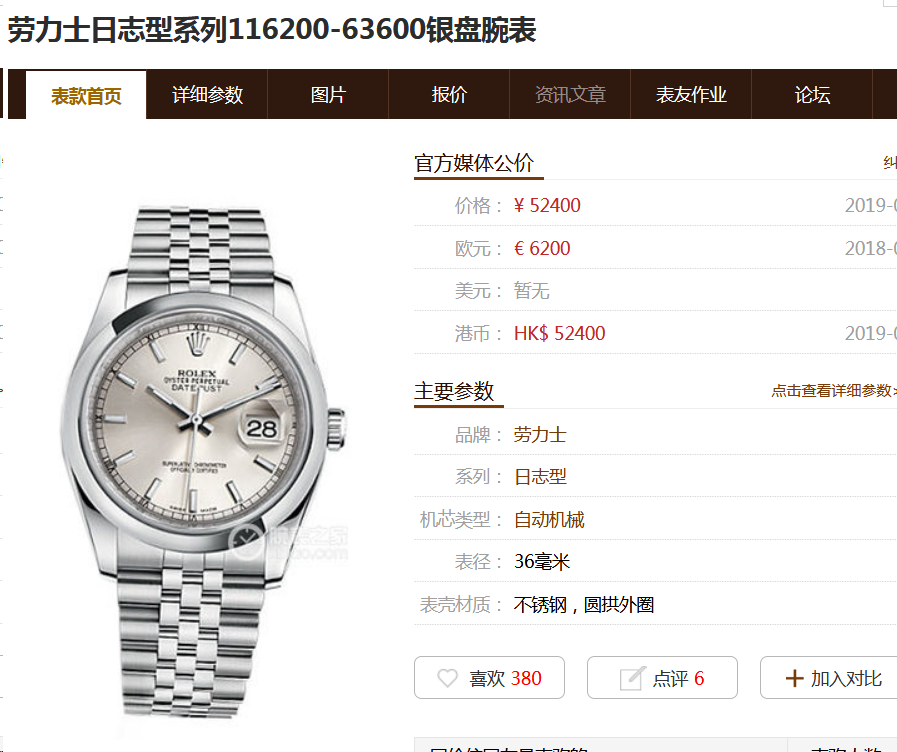Click the 自动机械 movement type link
Screen dimensions: 897x752
click(x=549, y=519)
